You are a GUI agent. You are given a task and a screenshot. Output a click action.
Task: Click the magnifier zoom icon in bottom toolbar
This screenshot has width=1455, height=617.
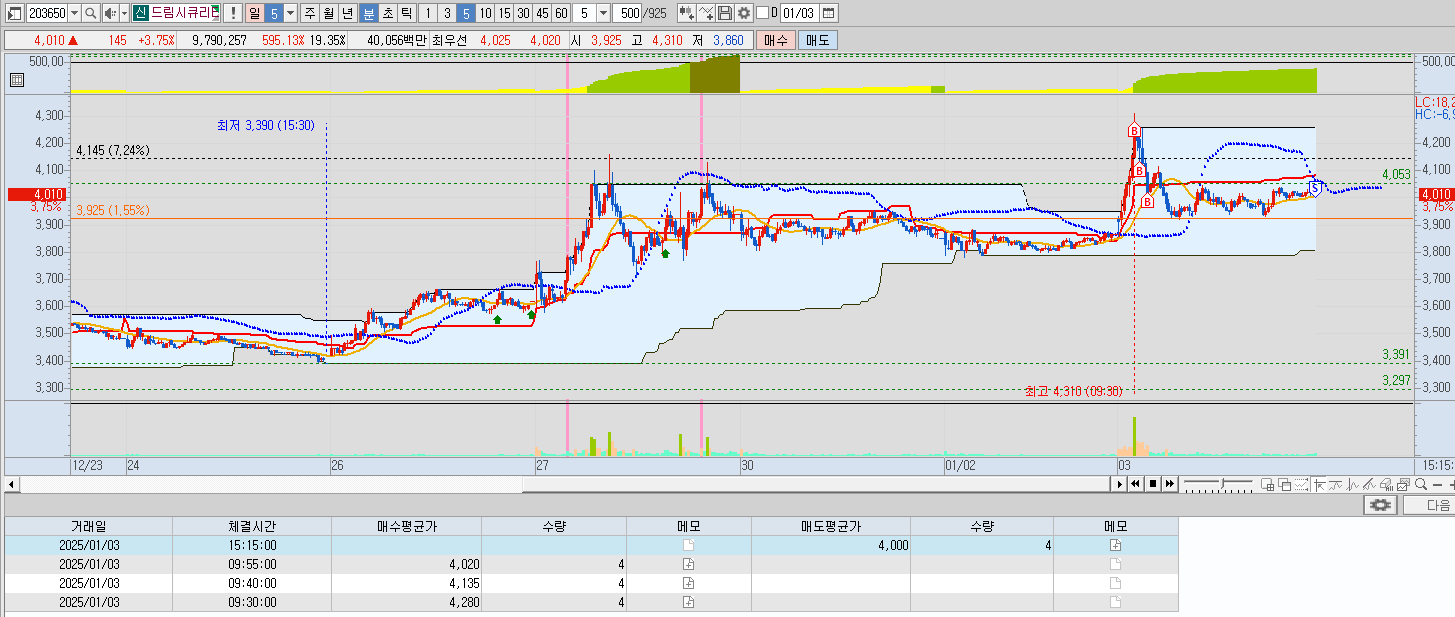pyautogui.click(x=1420, y=484)
